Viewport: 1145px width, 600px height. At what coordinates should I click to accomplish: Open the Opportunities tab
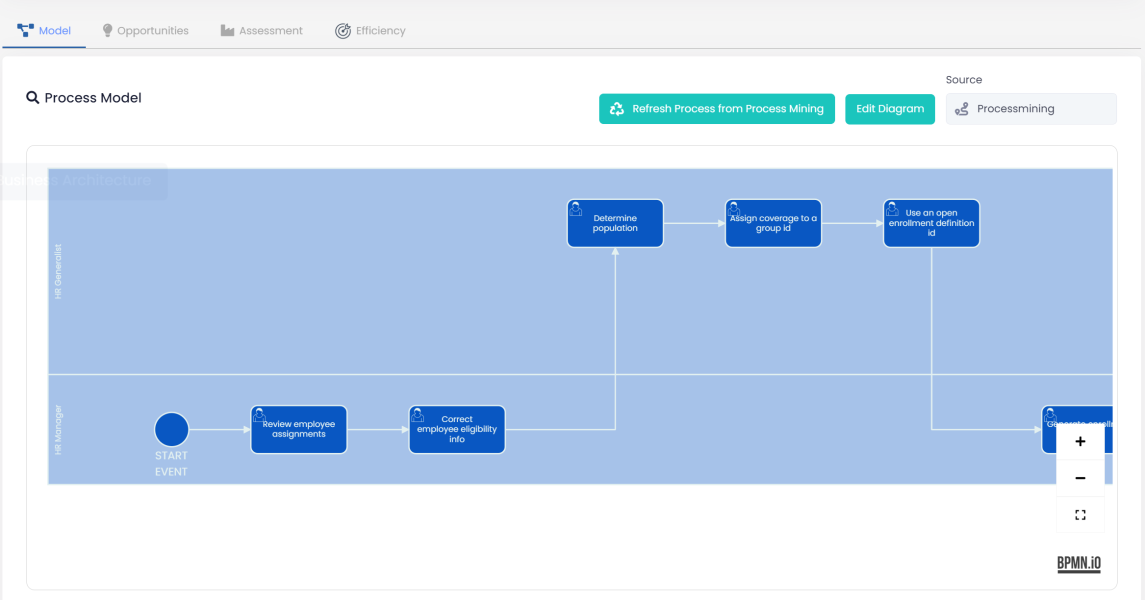(145, 30)
